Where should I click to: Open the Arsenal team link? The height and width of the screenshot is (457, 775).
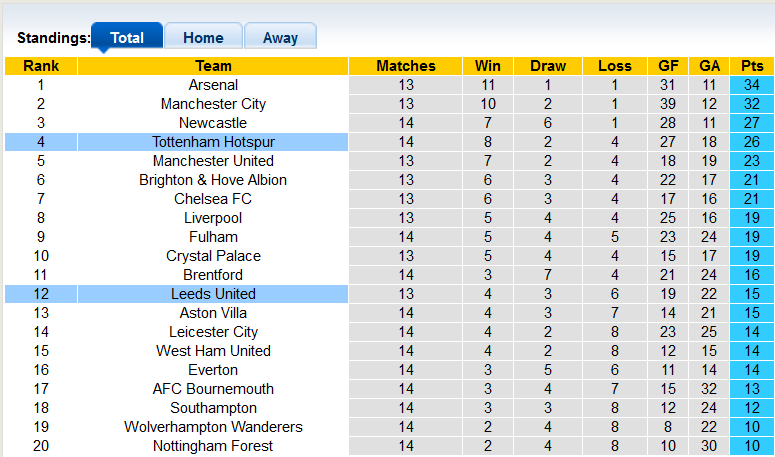(x=213, y=85)
